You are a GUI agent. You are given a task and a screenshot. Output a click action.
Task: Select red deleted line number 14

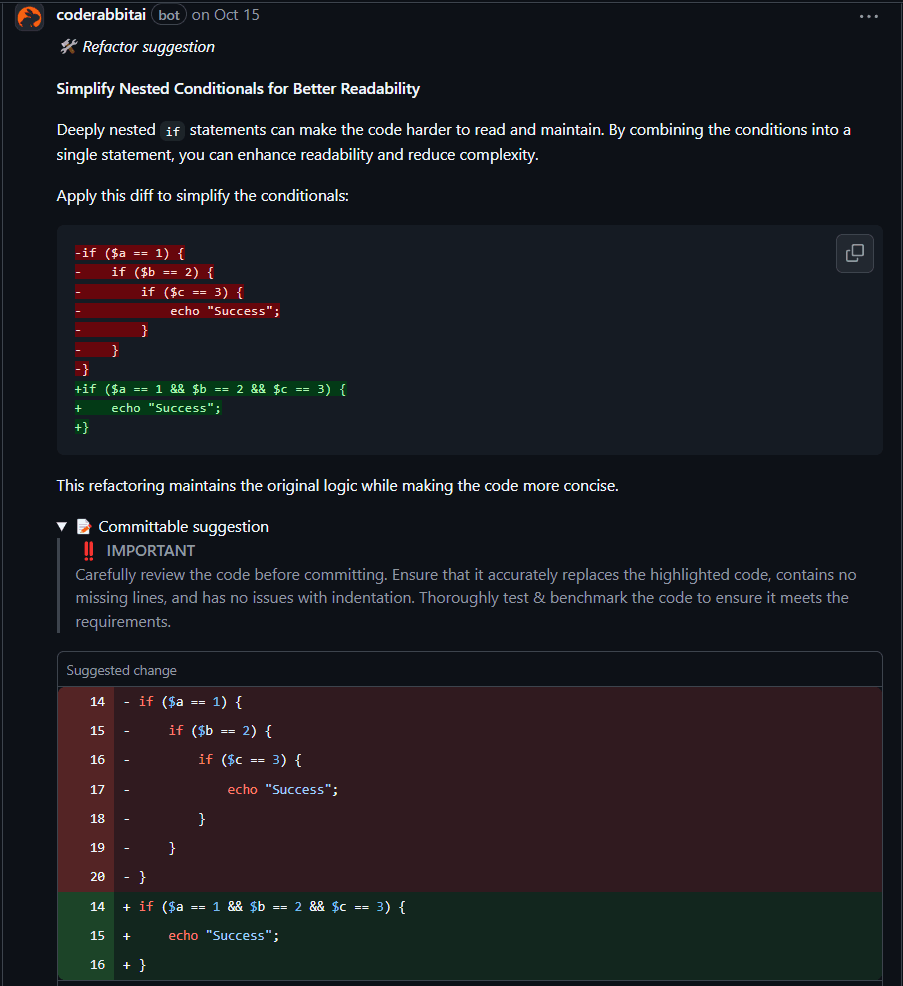point(97,702)
